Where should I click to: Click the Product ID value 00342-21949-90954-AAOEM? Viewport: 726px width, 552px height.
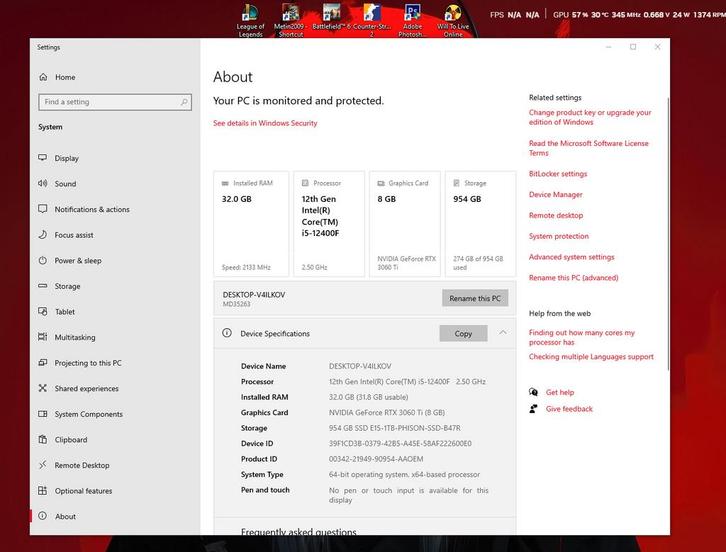pyautogui.click(x=376, y=459)
